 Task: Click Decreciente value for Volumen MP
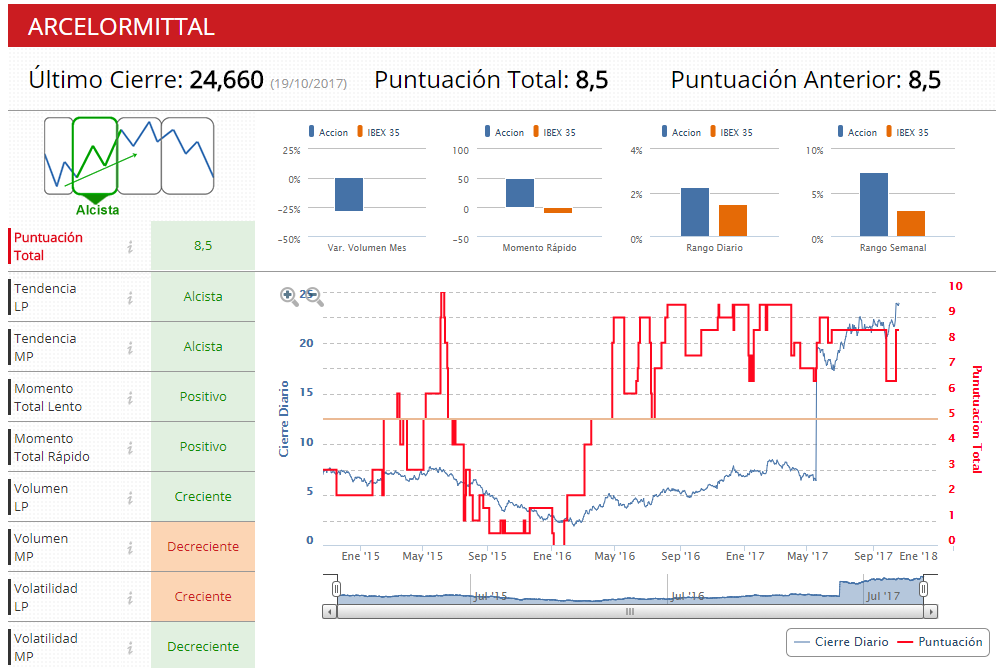tap(203, 547)
